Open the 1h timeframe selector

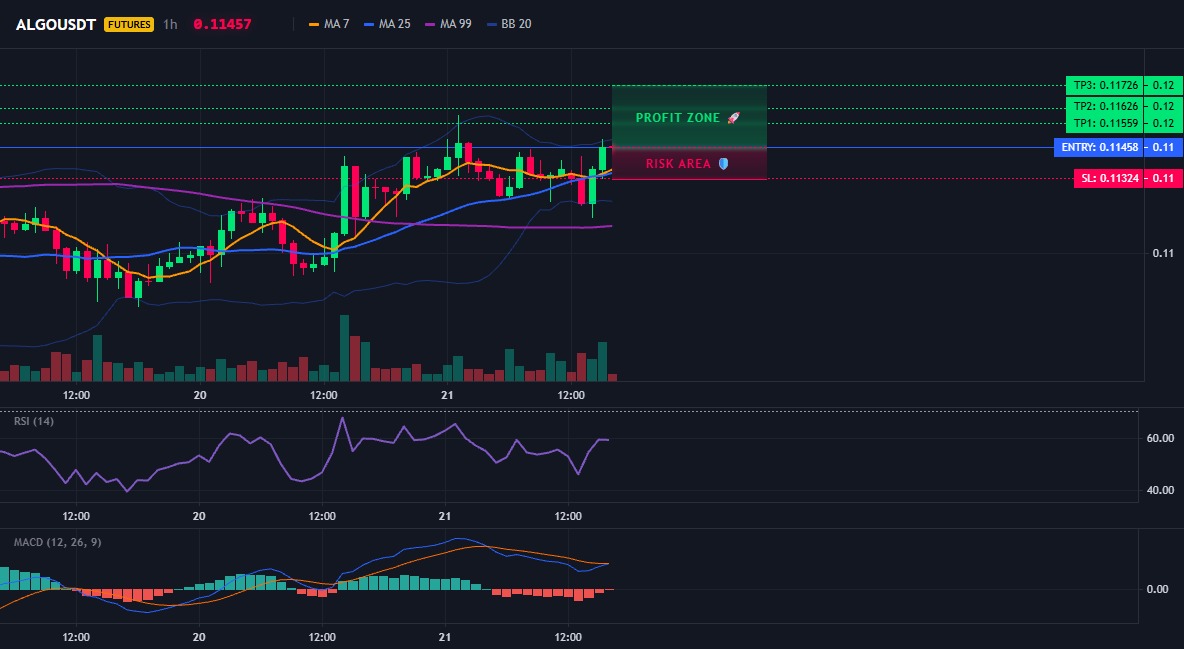pyautogui.click(x=170, y=24)
